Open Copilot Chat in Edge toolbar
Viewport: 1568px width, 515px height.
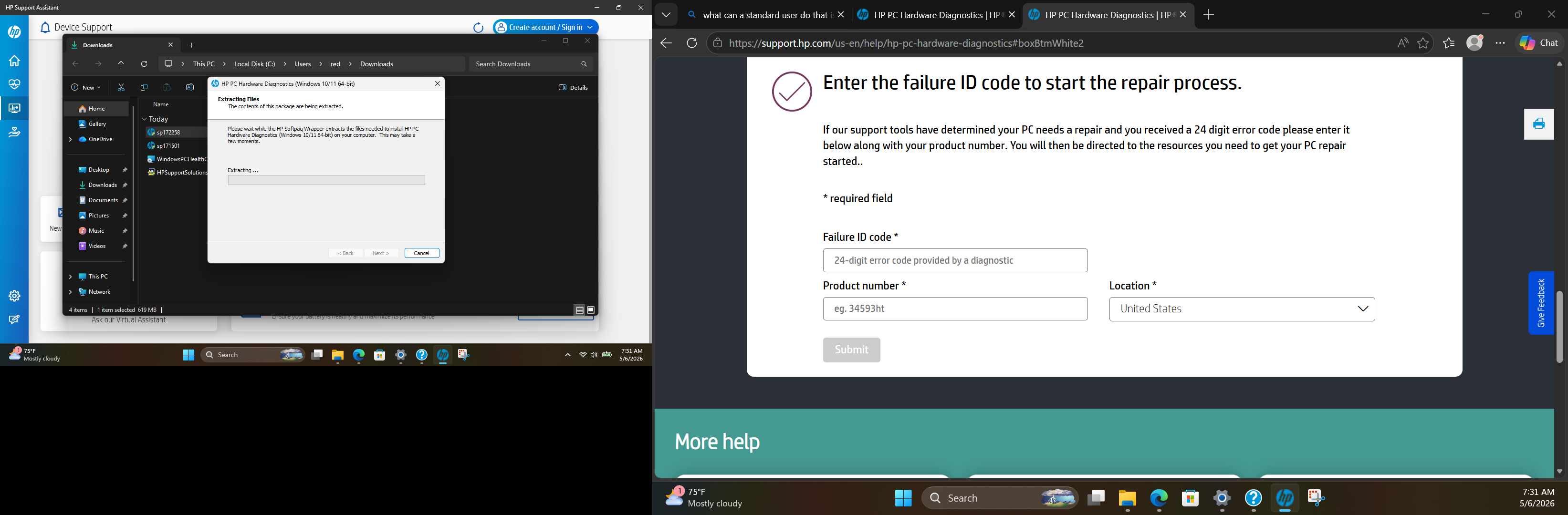pyautogui.click(x=1539, y=42)
